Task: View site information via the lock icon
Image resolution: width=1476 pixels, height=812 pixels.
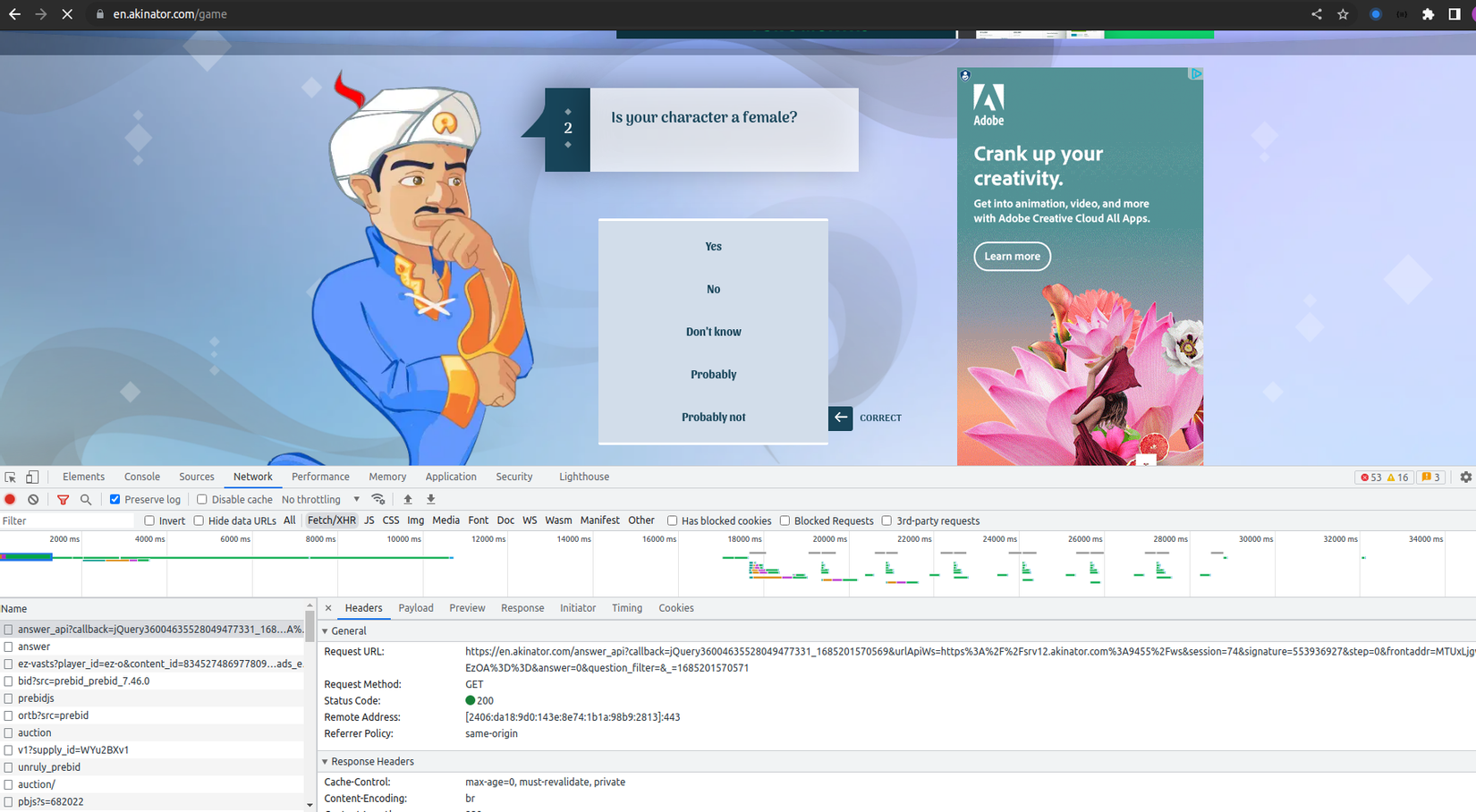Action: (x=99, y=14)
